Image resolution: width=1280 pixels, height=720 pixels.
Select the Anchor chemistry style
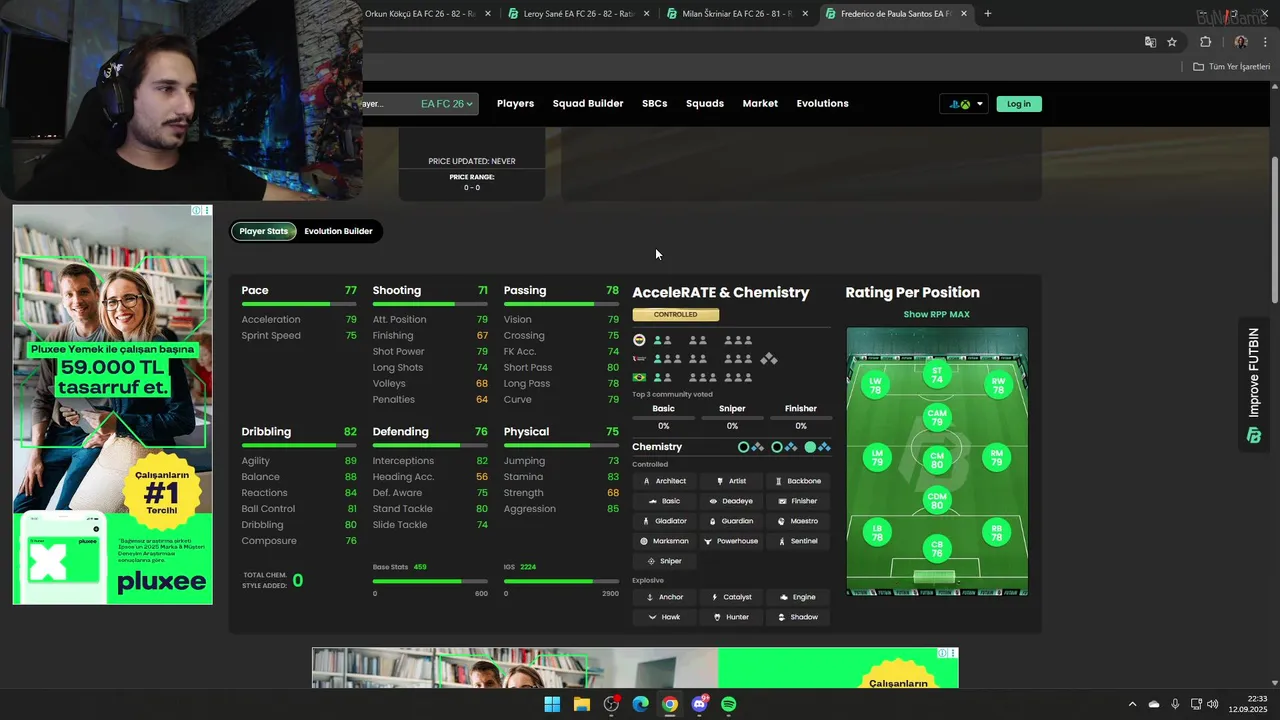664,597
